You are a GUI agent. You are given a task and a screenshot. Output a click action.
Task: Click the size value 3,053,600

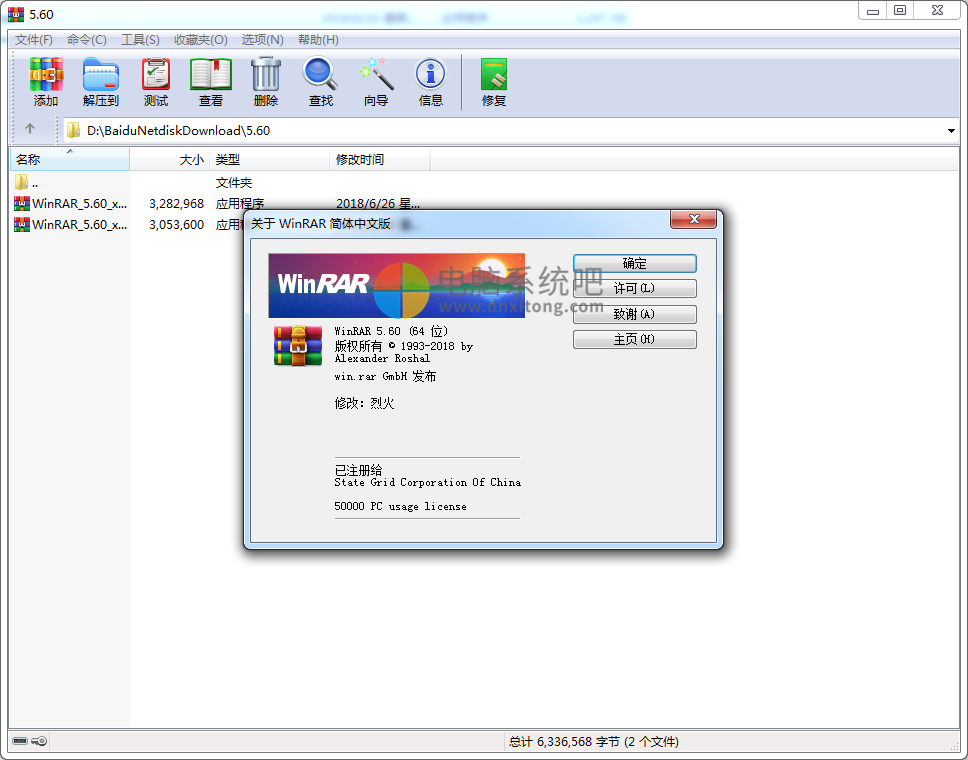tap(177, 225)
